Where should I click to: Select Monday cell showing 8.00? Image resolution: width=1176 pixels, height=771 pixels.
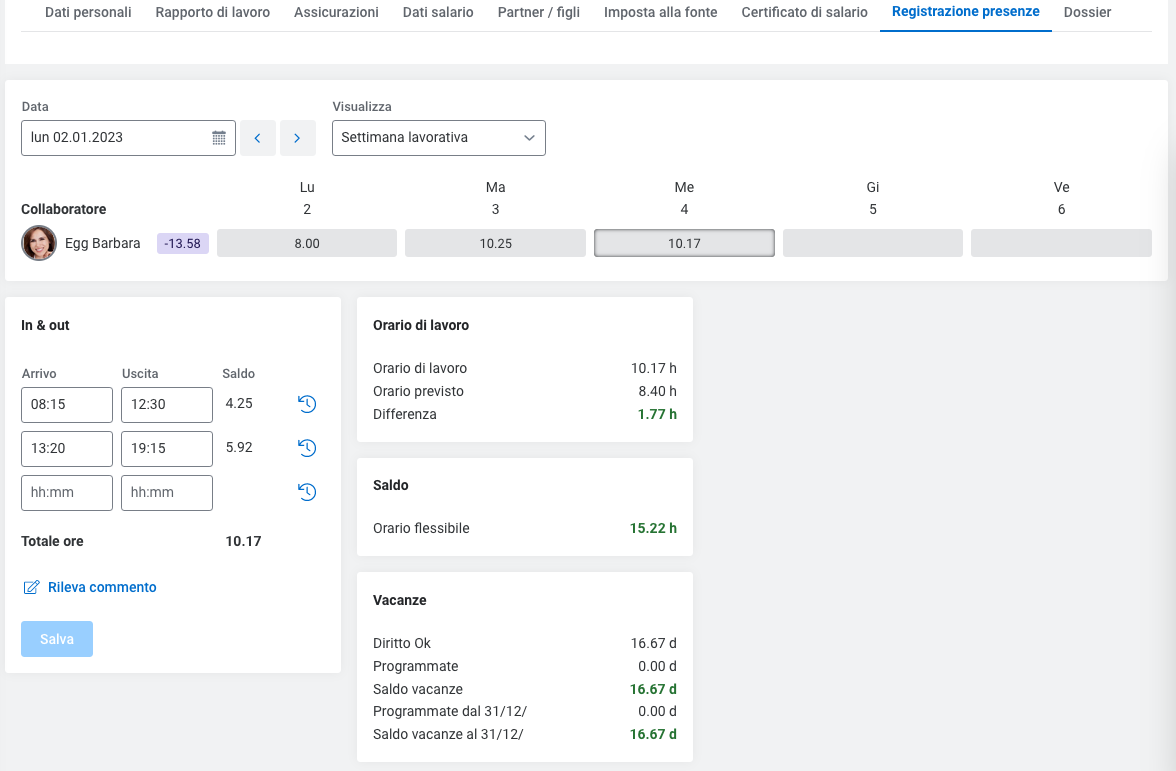[307, 243]
